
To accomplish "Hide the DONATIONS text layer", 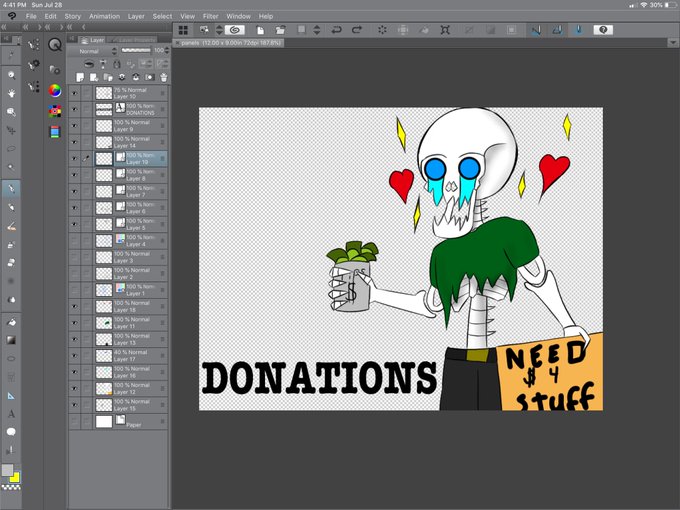I will pos(75,109).
